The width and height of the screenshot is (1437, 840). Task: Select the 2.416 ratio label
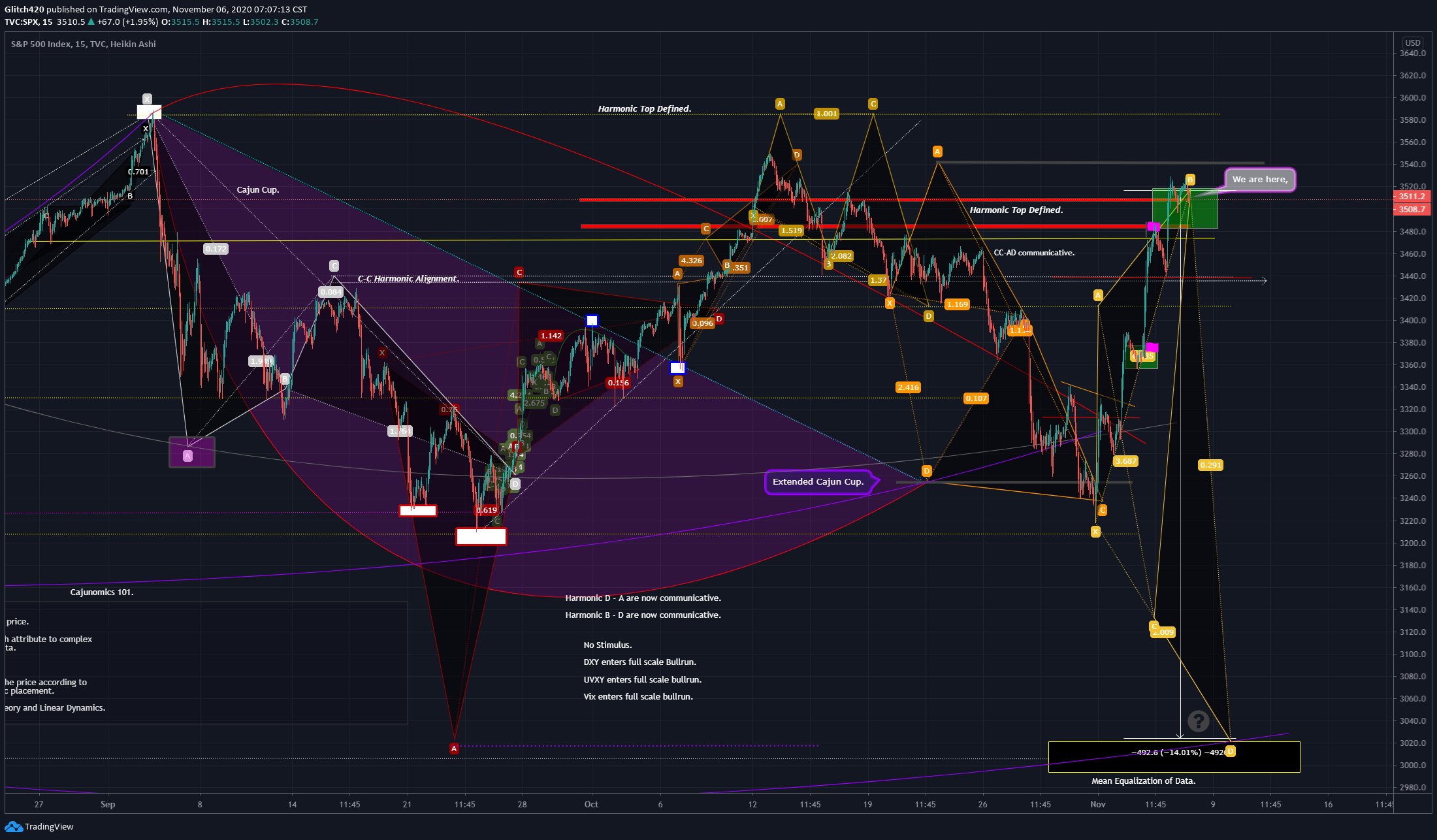tap(908, 387)
